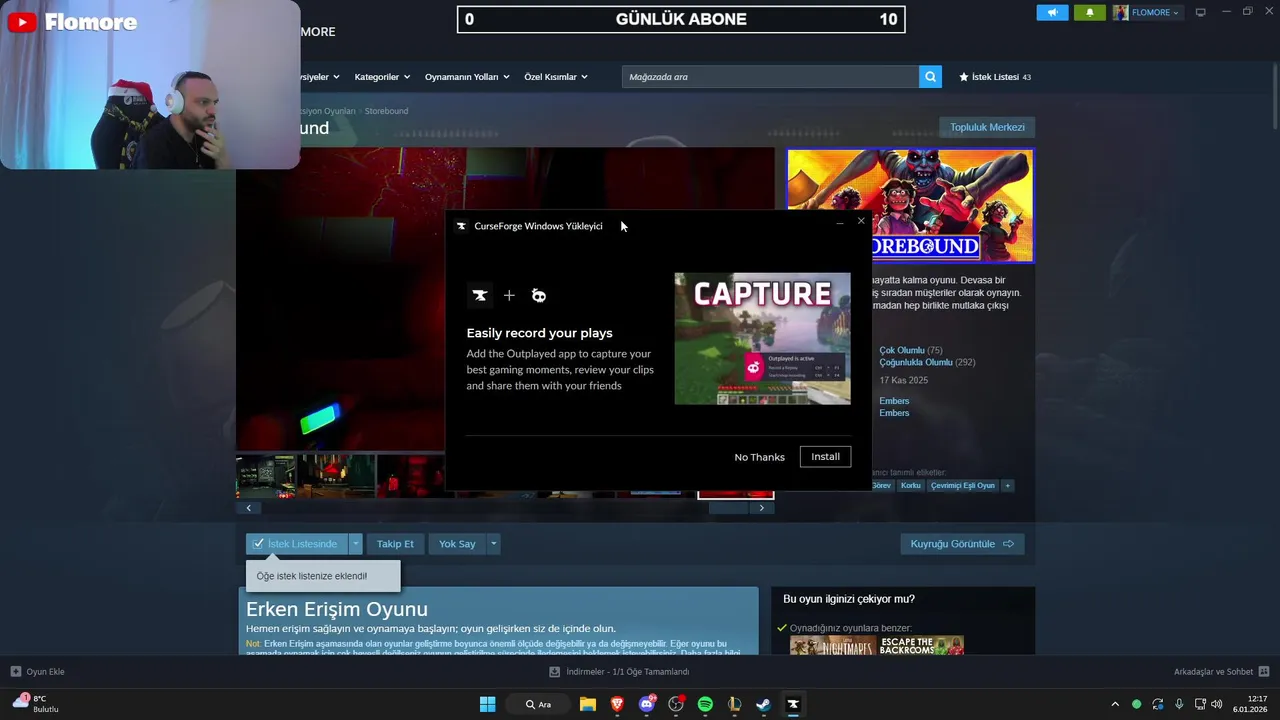Open Steam announcements megaphone icon
This screenshot has width=1280, height=720.
[1052, 12]
